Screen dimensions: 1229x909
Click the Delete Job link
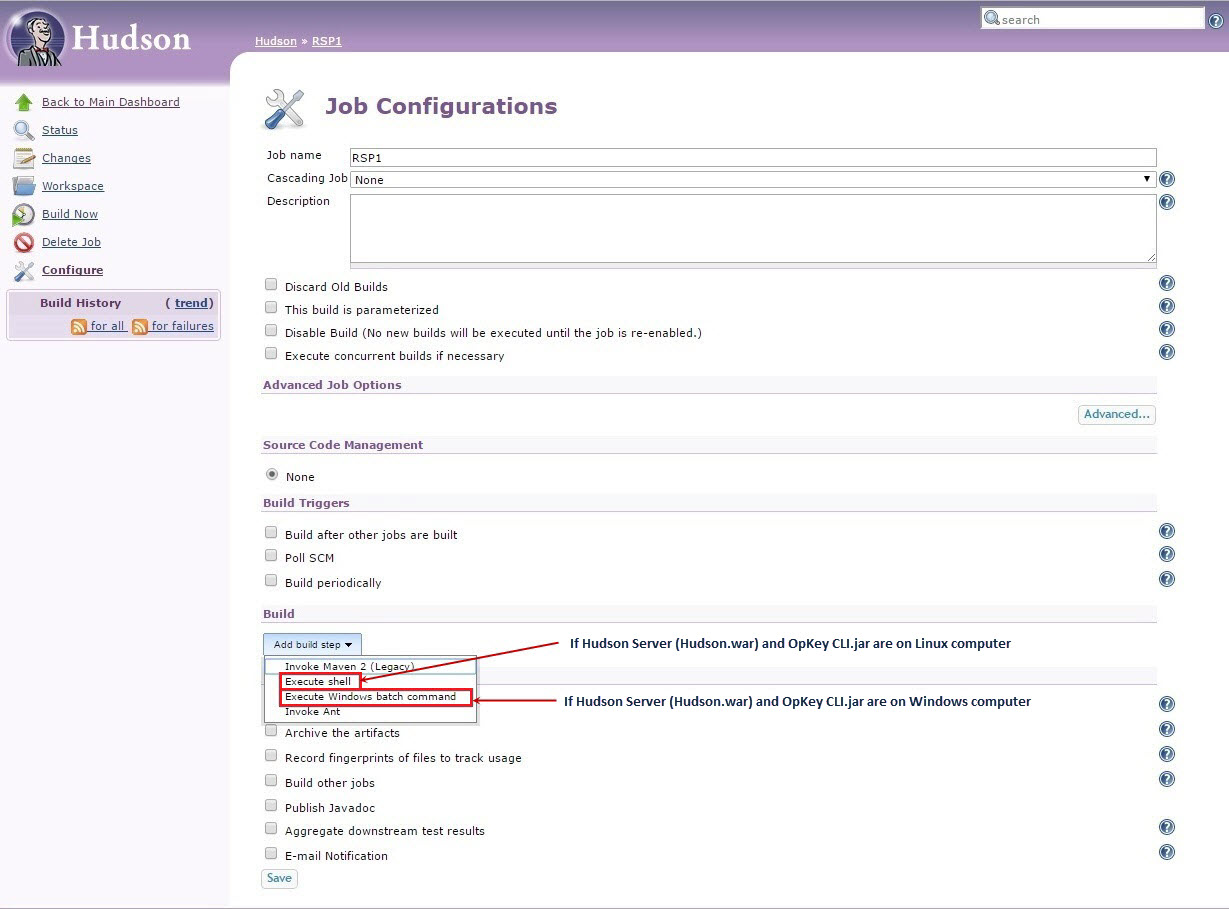coord(71,242)
